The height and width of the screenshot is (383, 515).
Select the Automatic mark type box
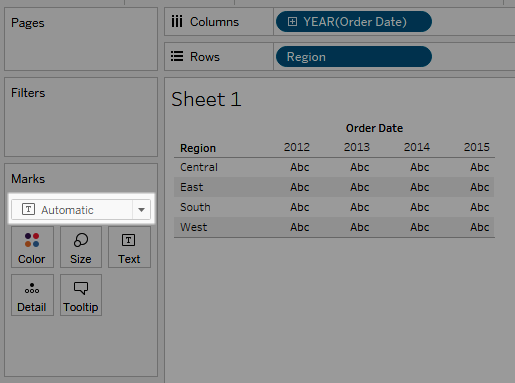tap(81, 210)
